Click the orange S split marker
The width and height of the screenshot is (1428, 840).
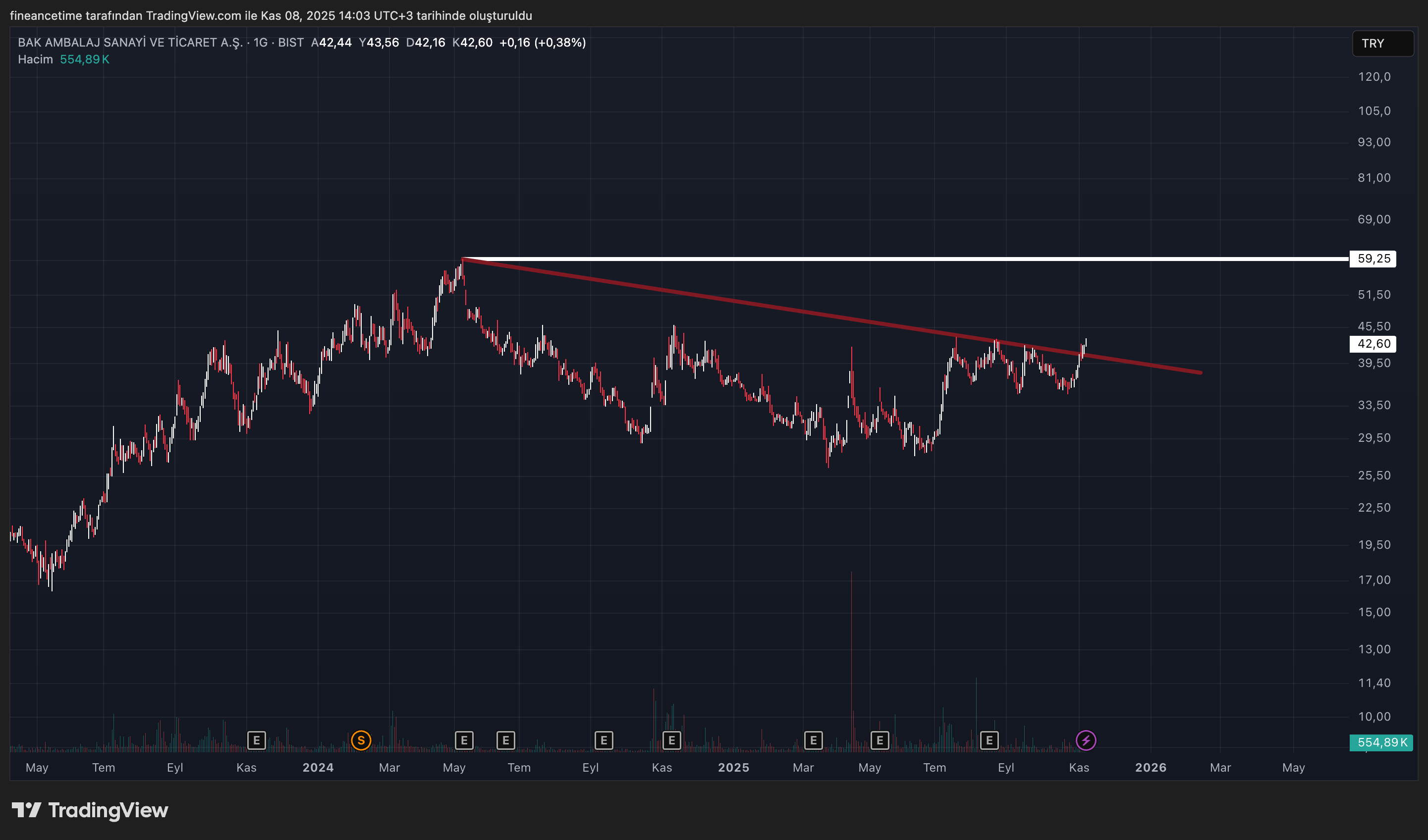pos(361,740)
